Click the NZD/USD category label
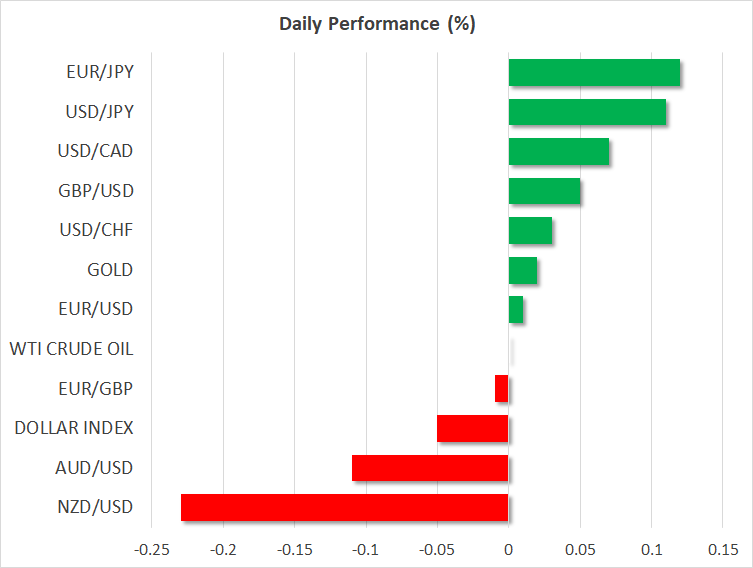The width and height of the screenshot is (753, 568). [95, 507]
